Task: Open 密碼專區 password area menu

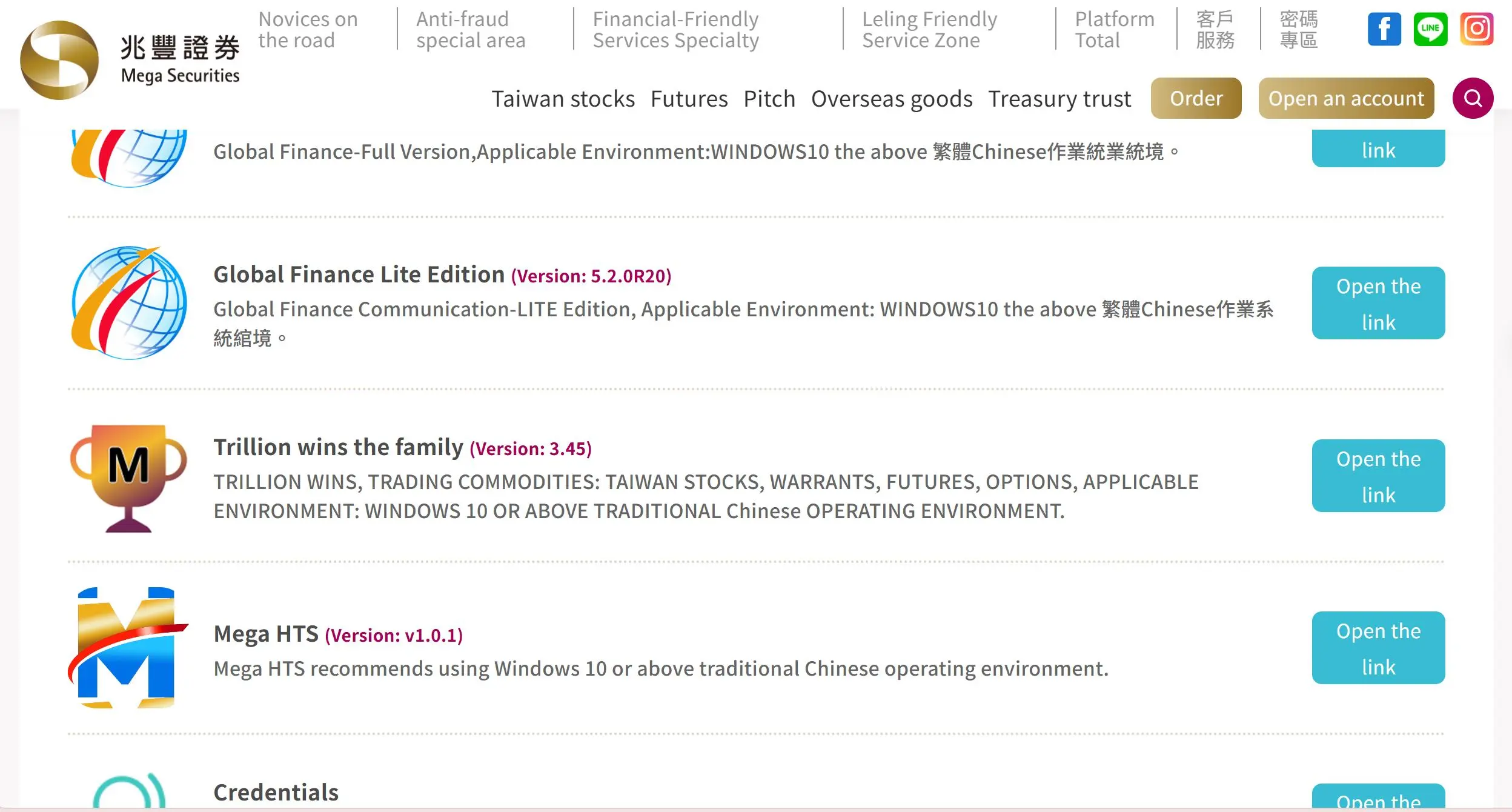Action: coord(1299,30)
